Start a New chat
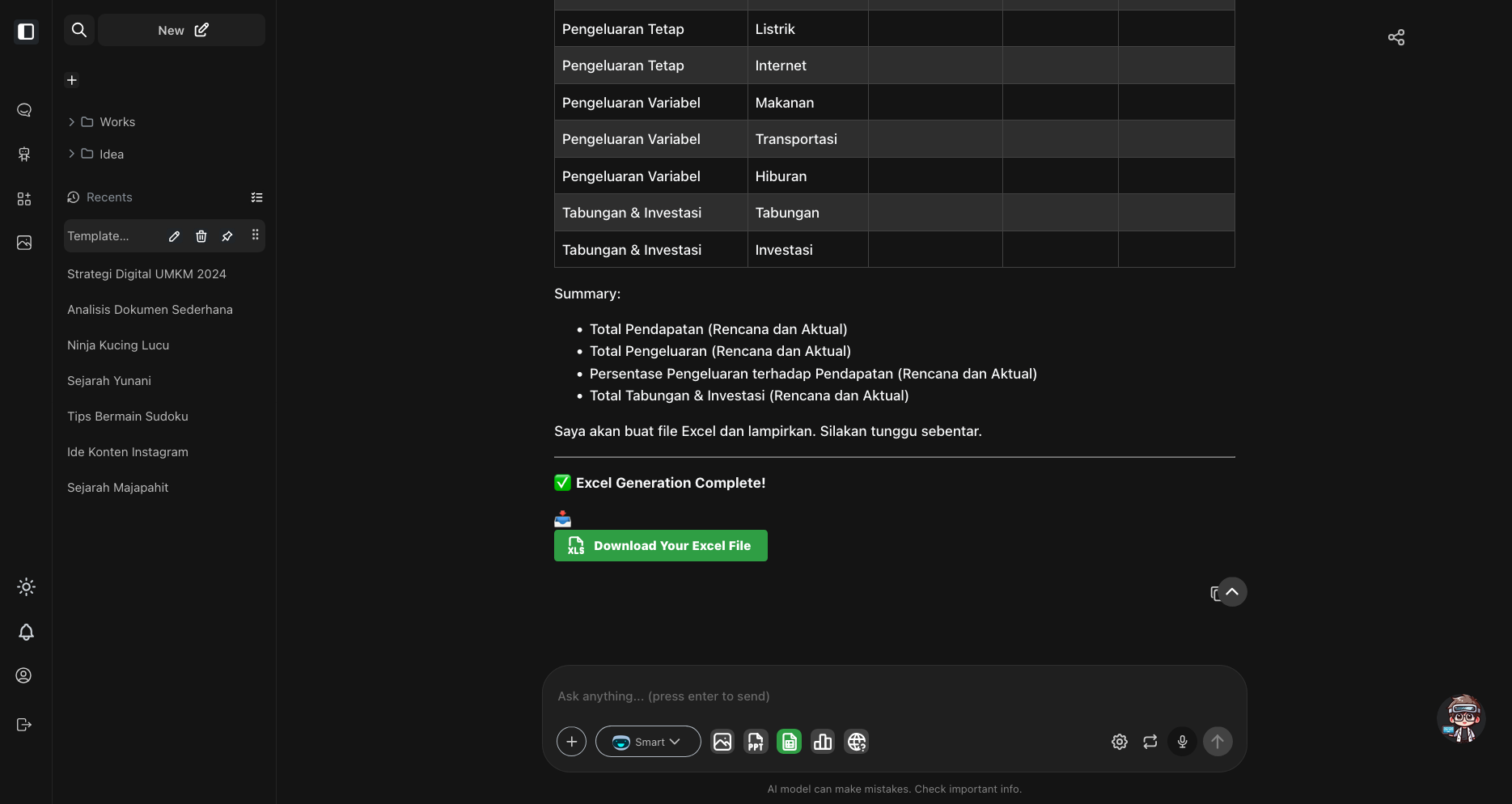1512x804 pixels. click(182, 30)
